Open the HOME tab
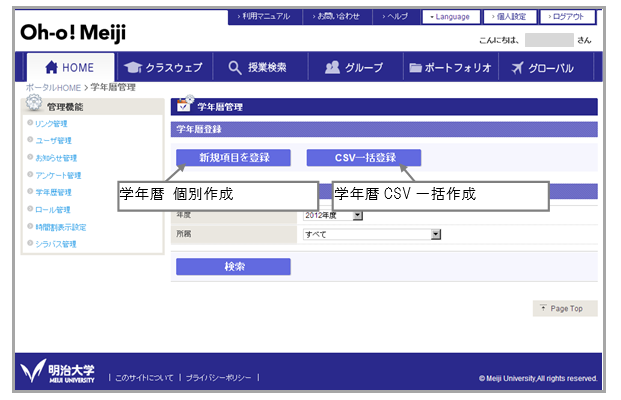This screenshot has width=621, height=400. coord(70,67)
